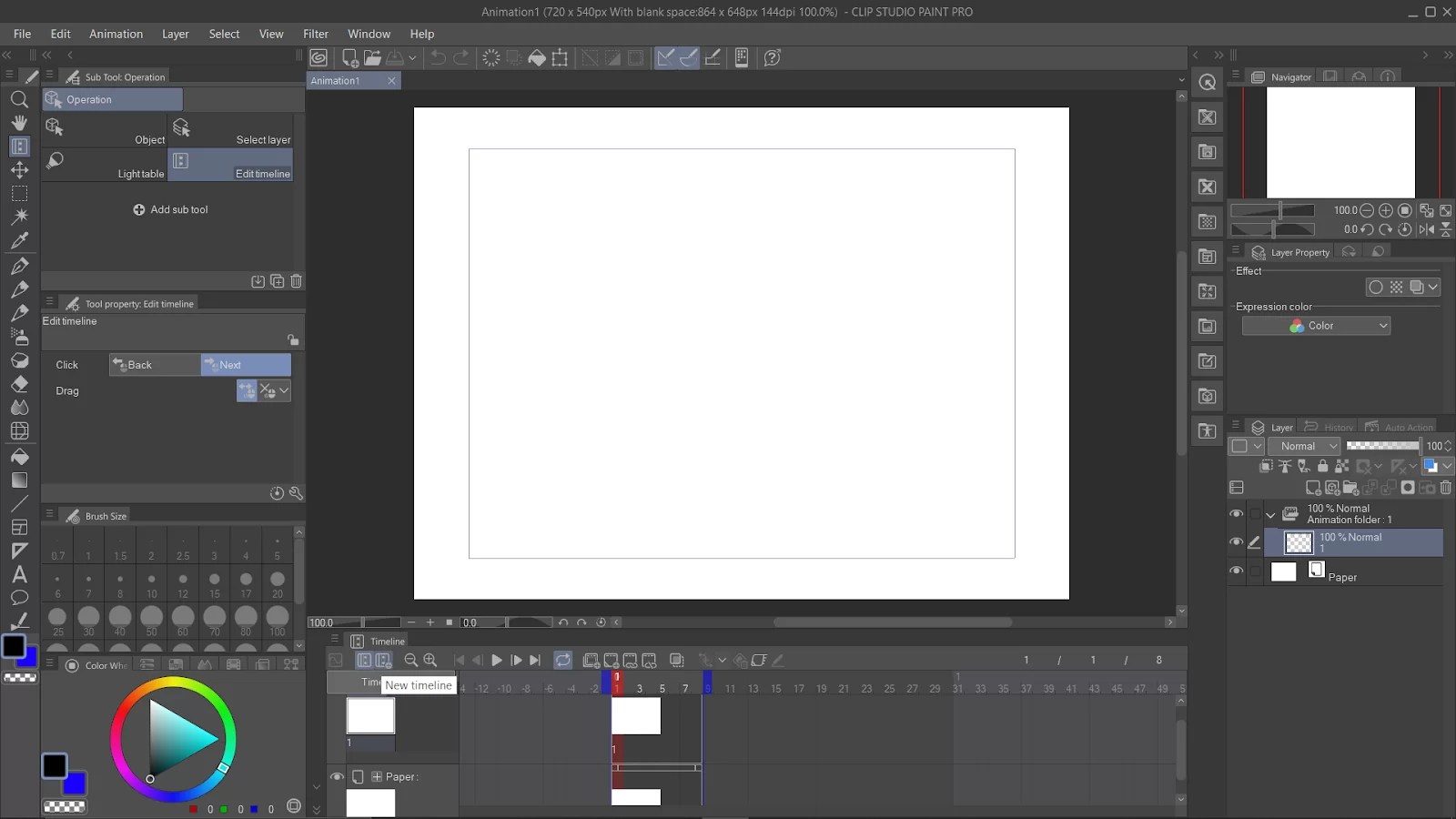The height and width of the screenshot is (819, 1456).
Task: Toggle visibility of the Paper layer
Action: pyautogui.click(x=1238, y=571)
